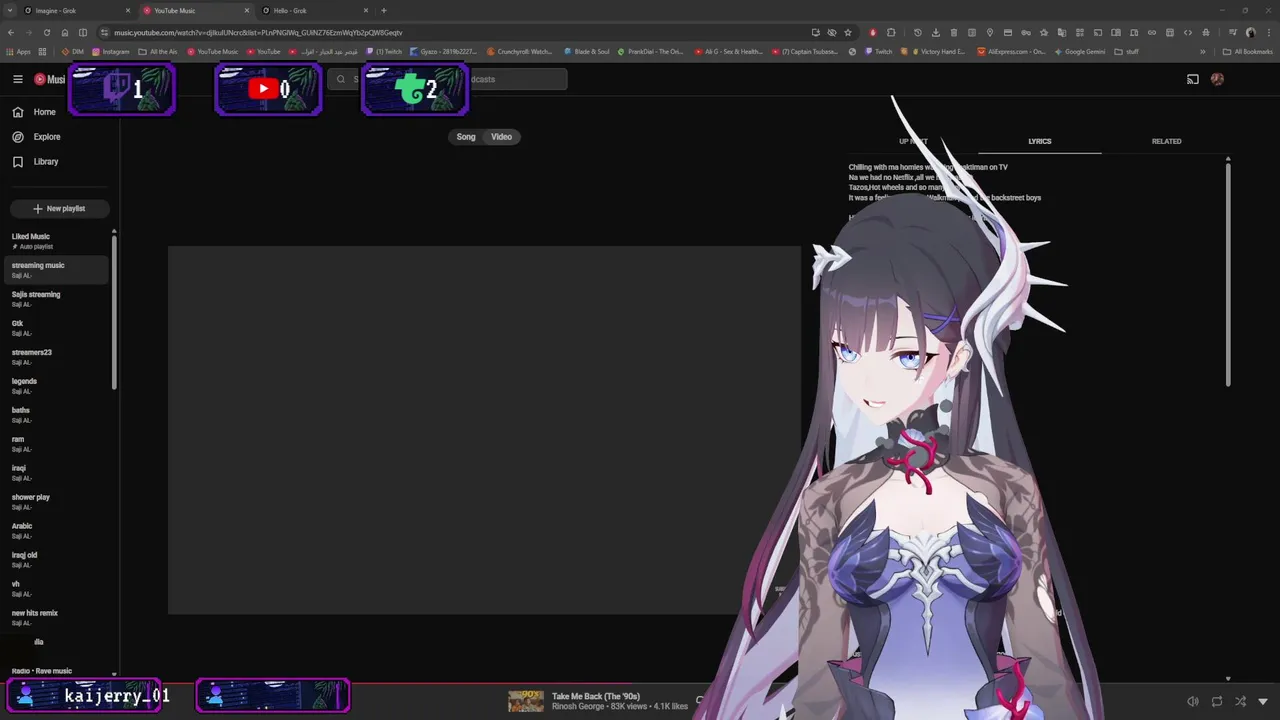
Task: Open the Instagram bookmark
Action: [111, 51]
